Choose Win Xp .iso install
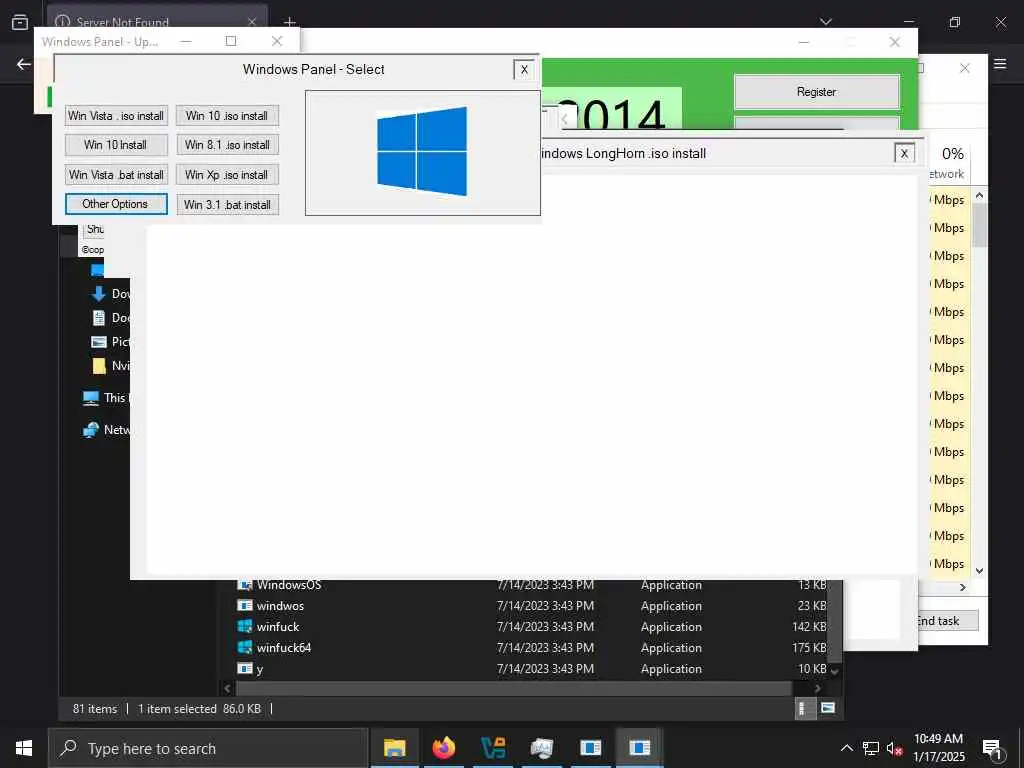Viewport: 1024px width, 768px height. (227, 174)
